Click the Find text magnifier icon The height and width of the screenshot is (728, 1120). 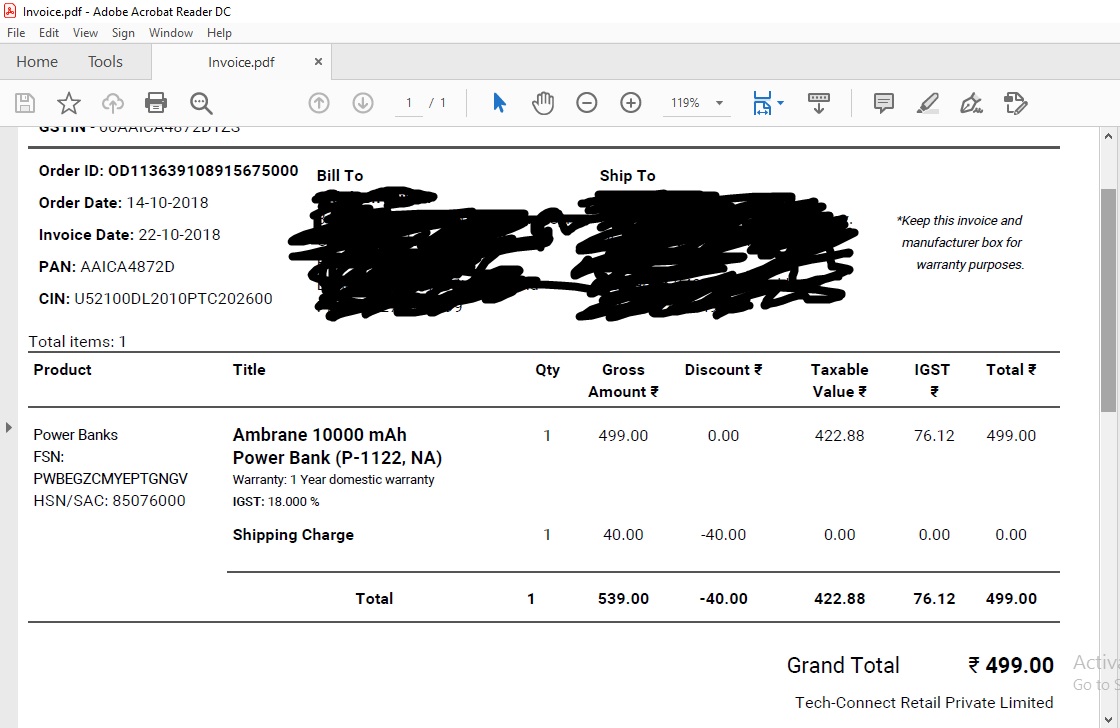pyautogui.click(x=201, y=103)
